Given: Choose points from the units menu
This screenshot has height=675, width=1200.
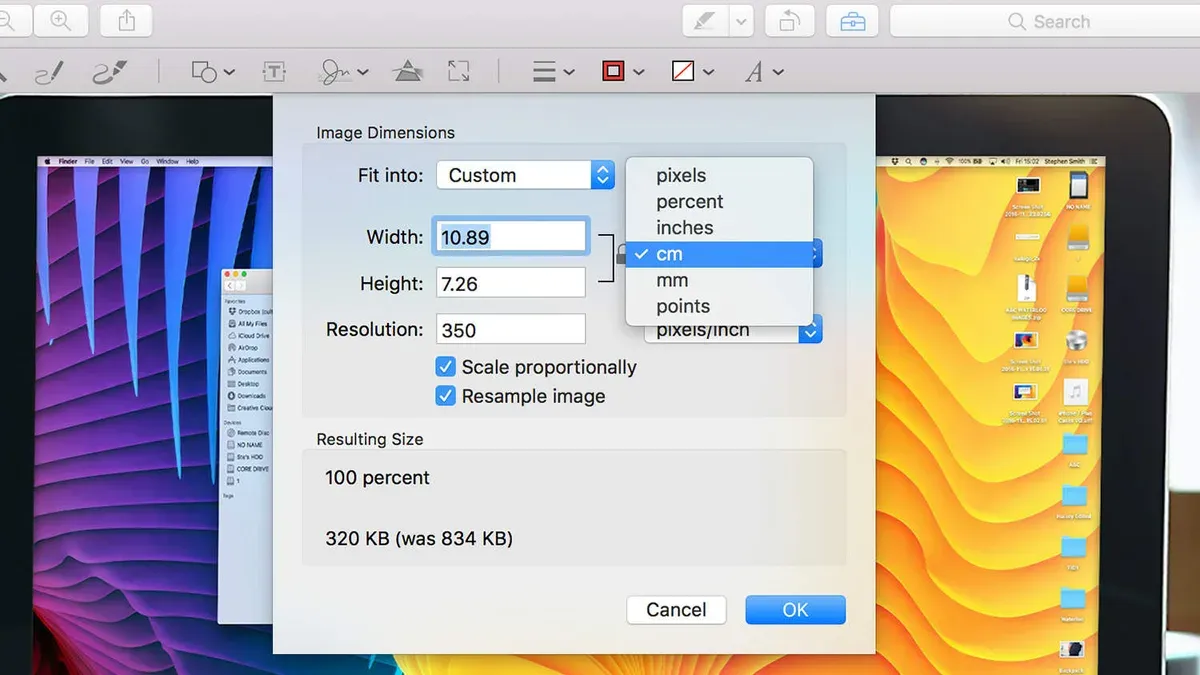Looking at the screenshot, I should point(719,306).
